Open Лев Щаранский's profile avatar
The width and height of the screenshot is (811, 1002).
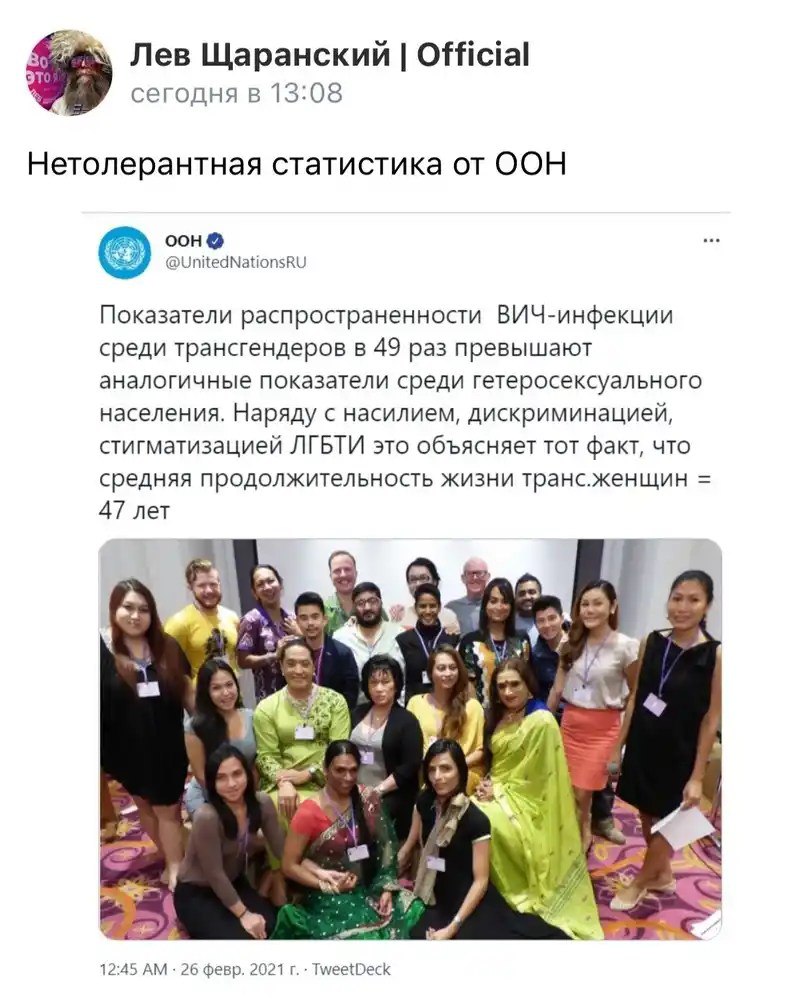[69, 72]
